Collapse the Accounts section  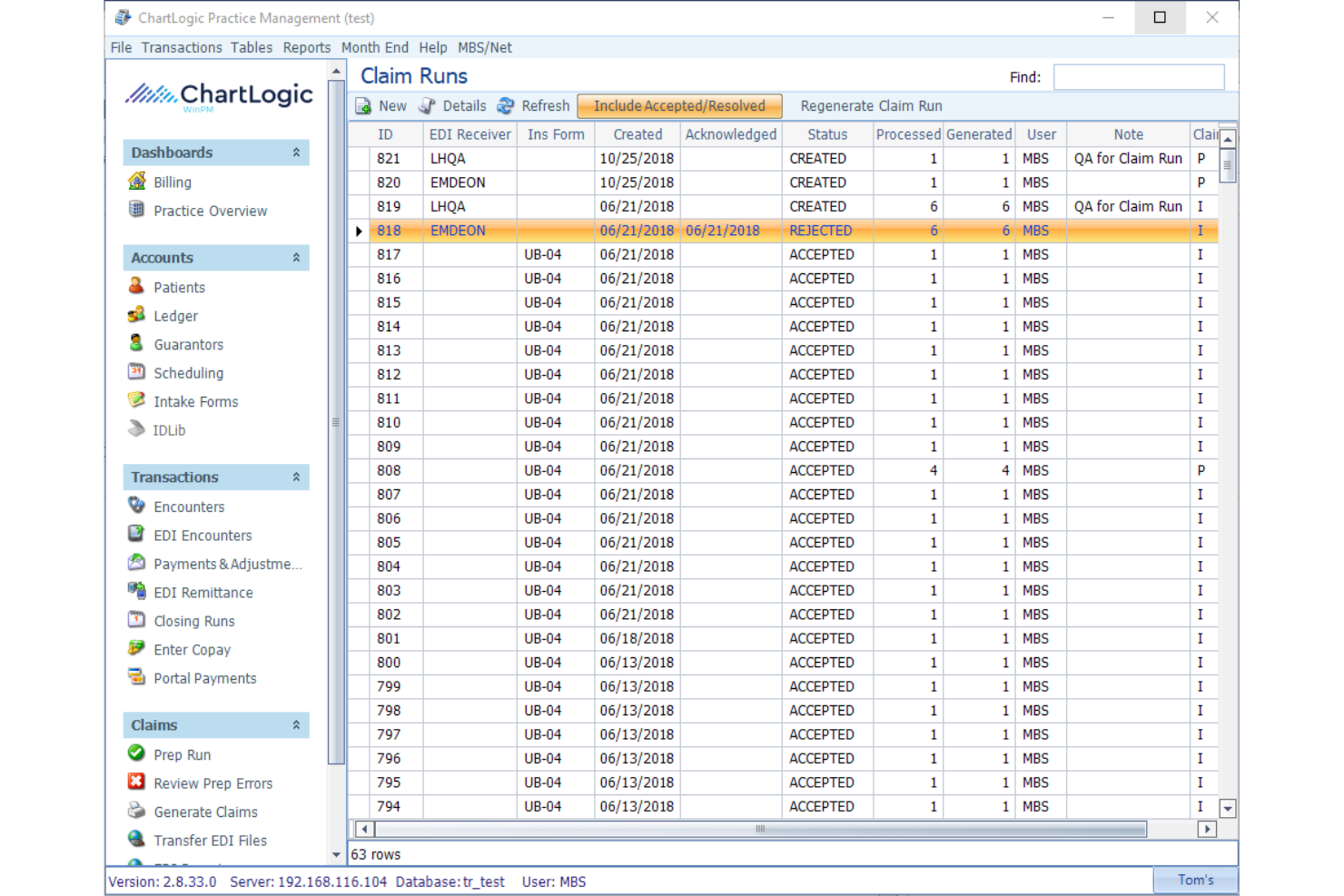pos(294,257)
